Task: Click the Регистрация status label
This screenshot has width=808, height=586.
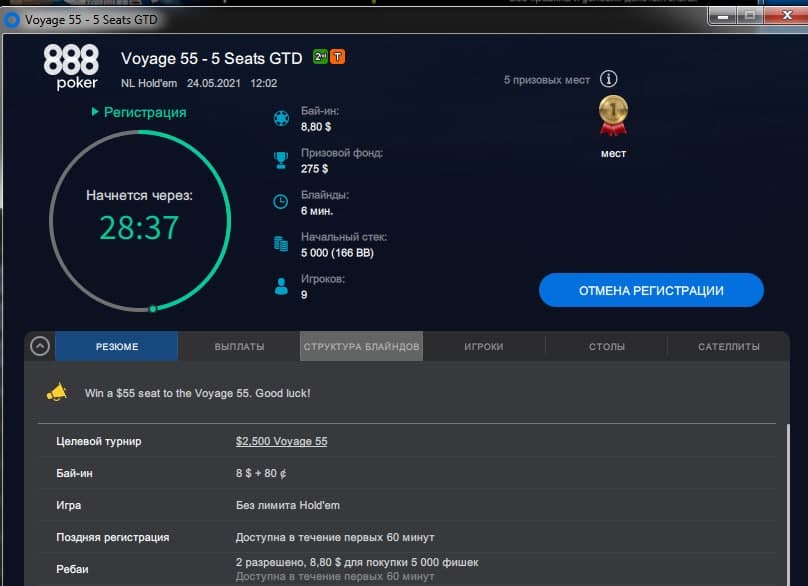Action: point(145,112)
